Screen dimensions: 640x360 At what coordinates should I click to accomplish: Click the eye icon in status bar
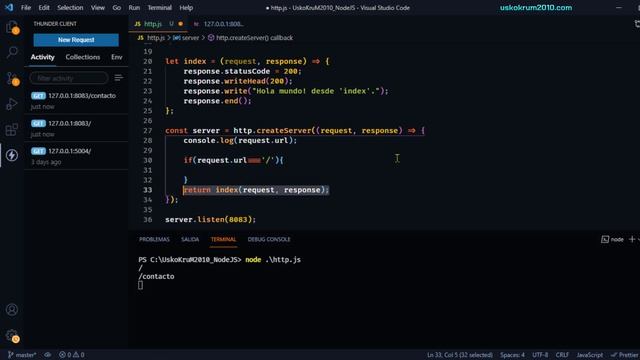[x=48, y=355]
